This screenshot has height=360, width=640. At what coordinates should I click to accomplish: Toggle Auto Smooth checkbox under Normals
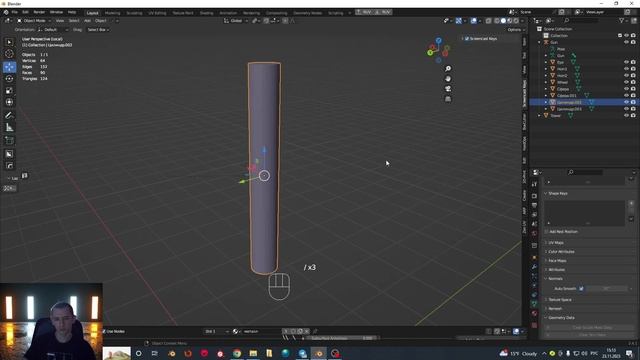click(581, 289)
